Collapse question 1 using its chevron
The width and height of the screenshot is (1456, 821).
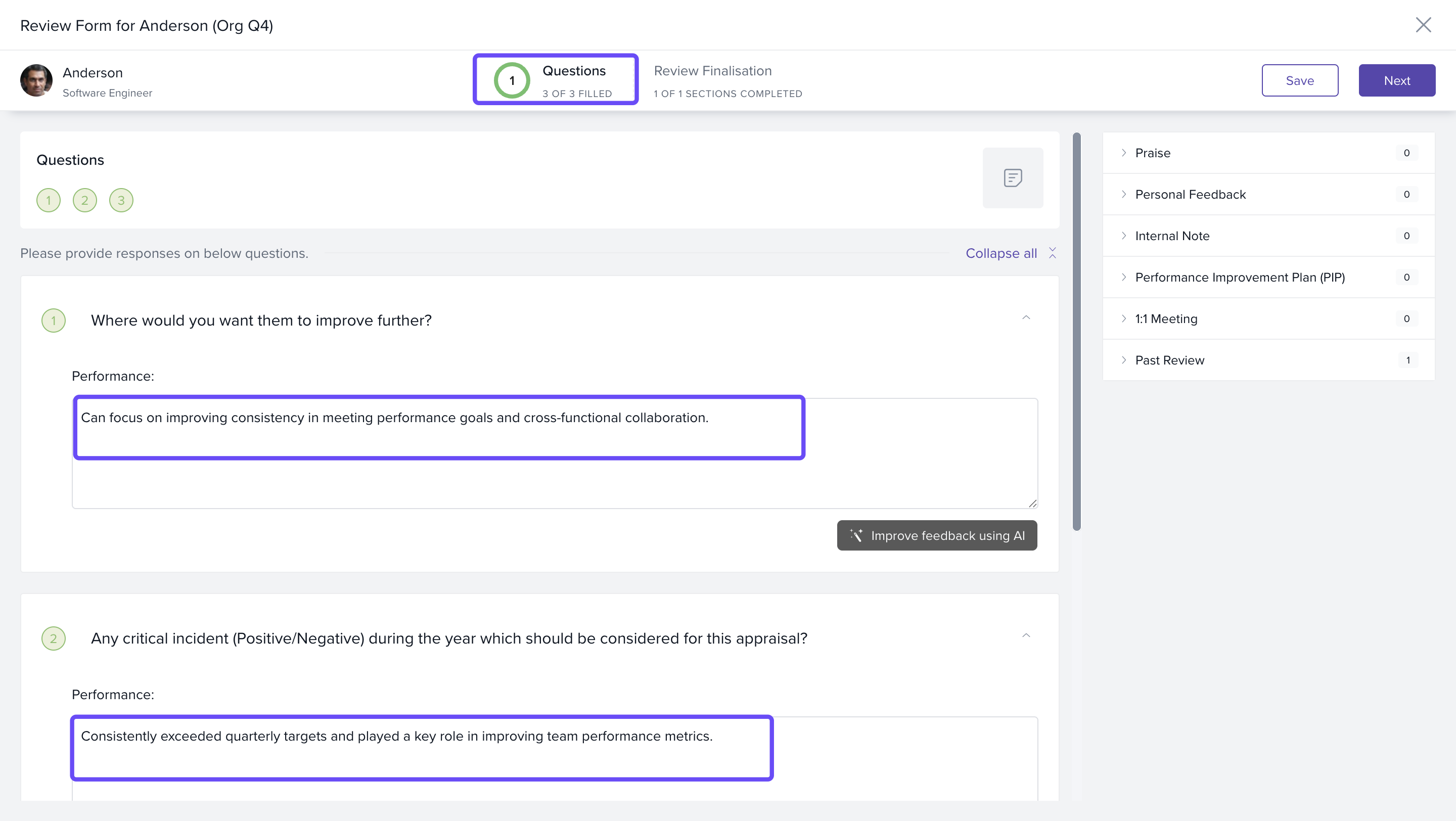(1026, 318)
